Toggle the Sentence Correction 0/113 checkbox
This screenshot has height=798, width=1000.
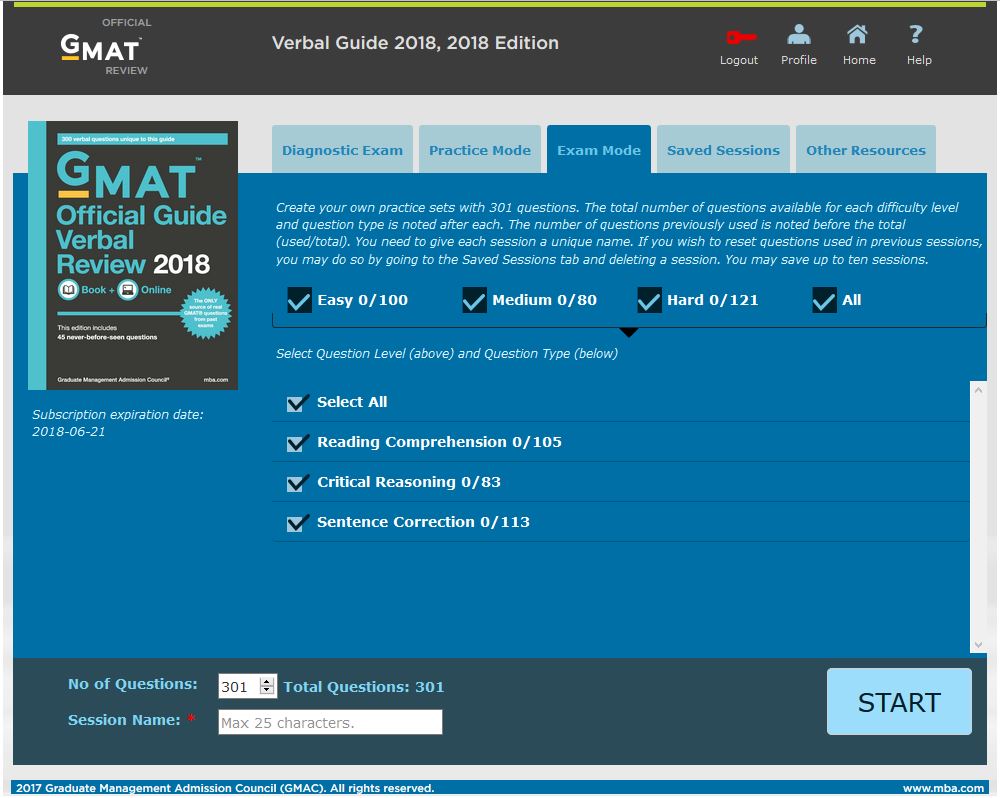[296, 520]
